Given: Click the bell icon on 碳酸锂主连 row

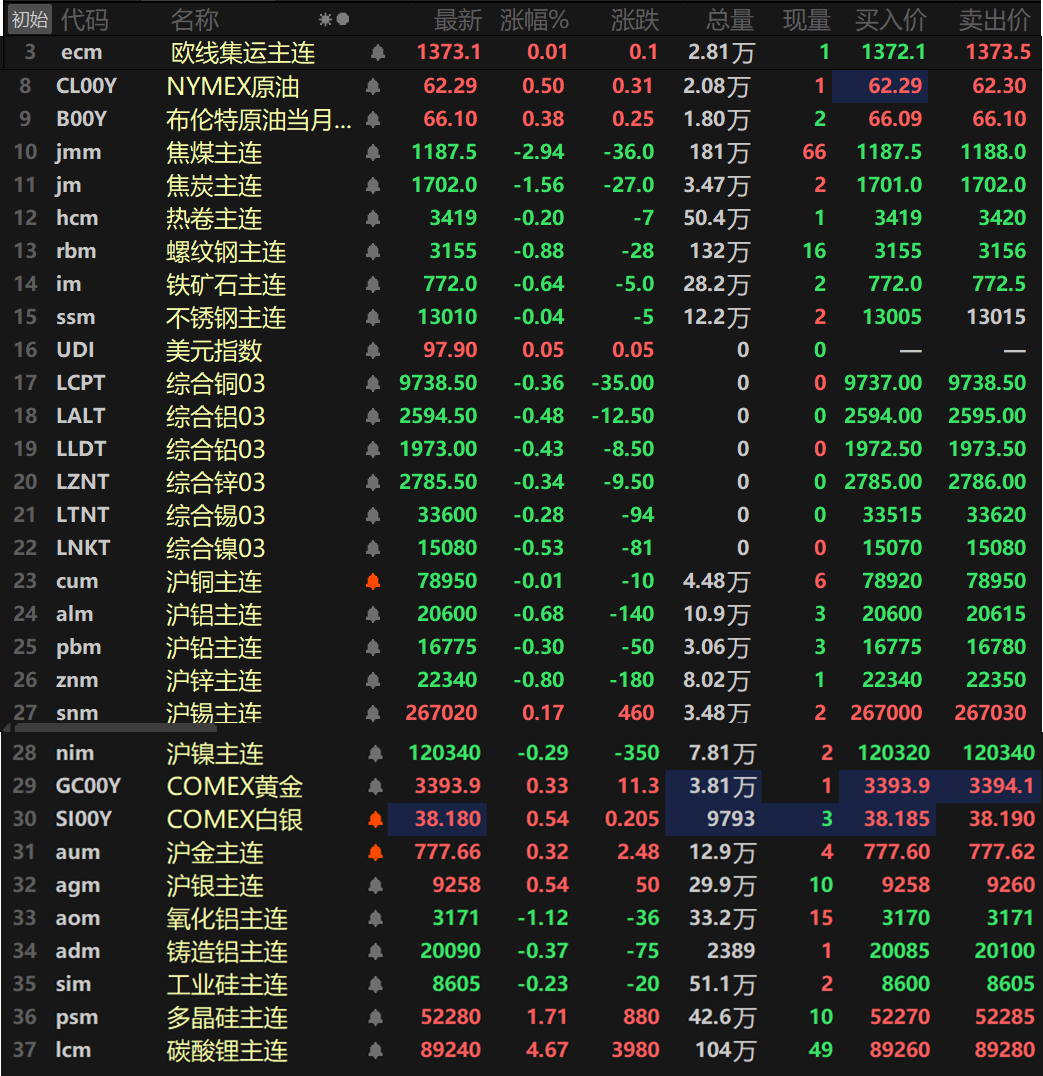Looking at the screenshot, I should coord(376,1051).
